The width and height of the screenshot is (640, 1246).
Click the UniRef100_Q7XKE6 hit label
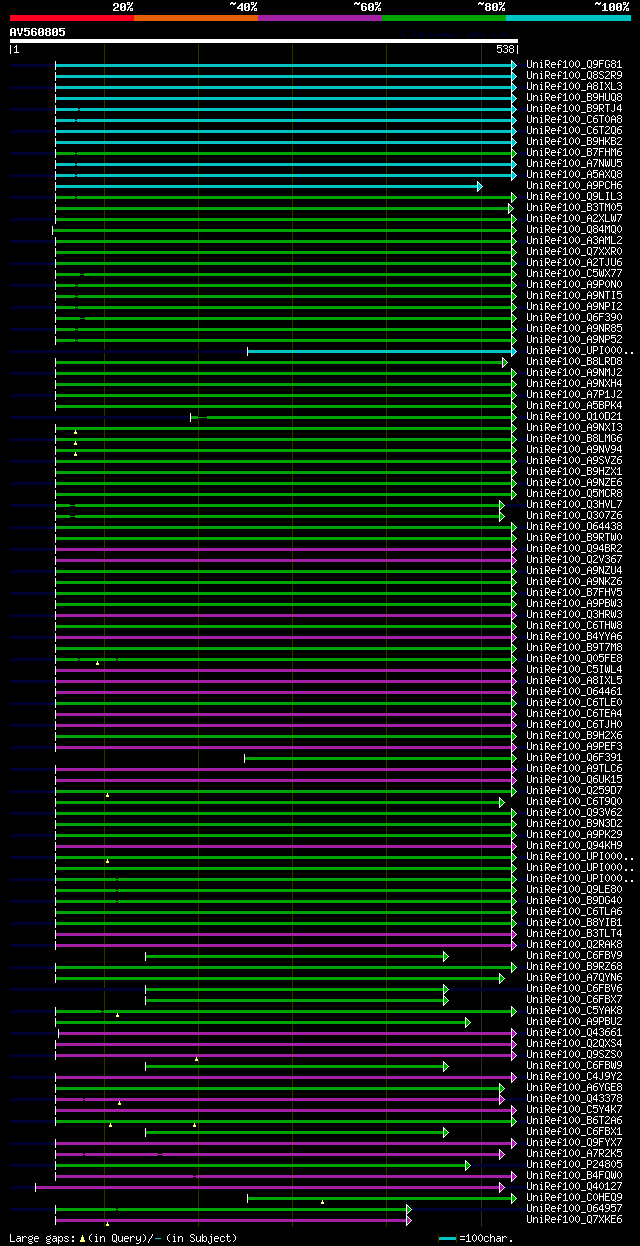(574, 1220)
